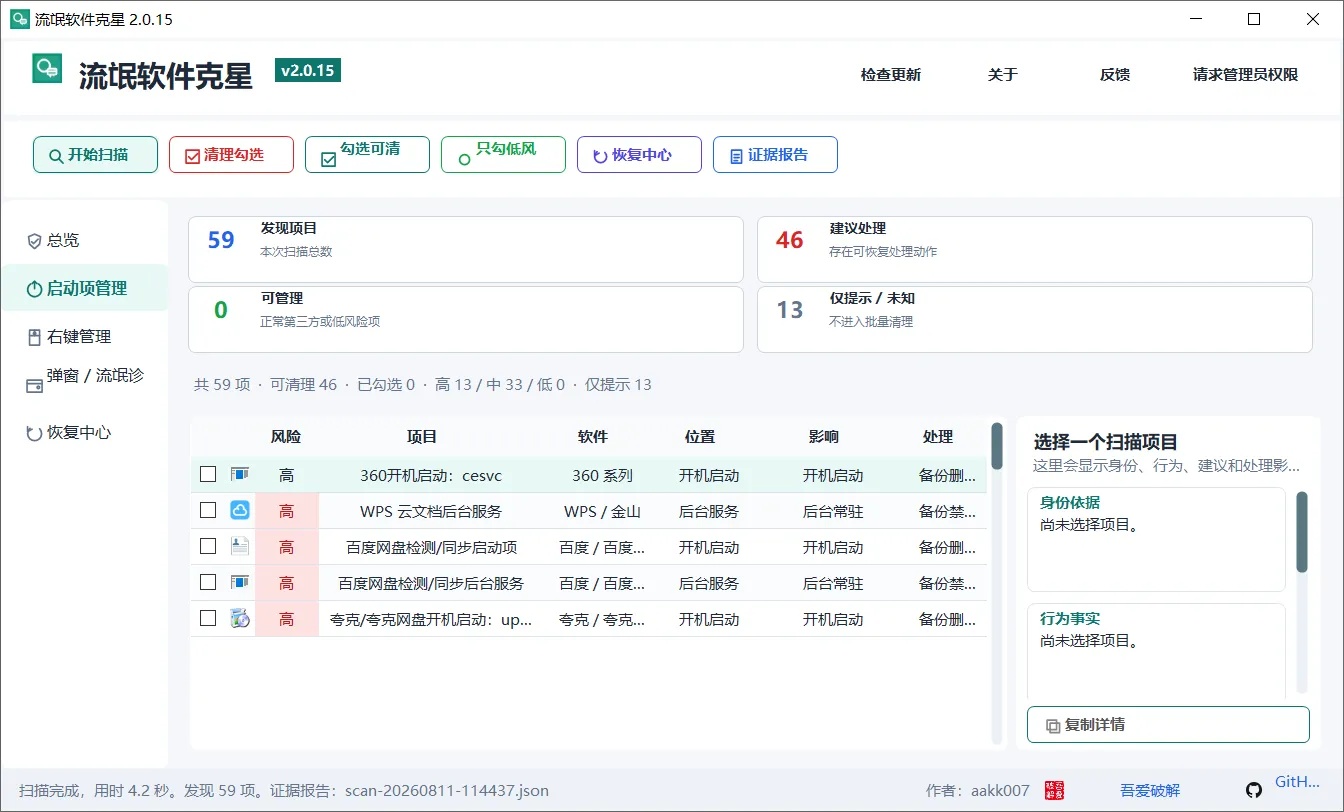Viewport: 1344px width, 812px height.
Task: Click the 复制详情 button
Action: coord(1168,725)
